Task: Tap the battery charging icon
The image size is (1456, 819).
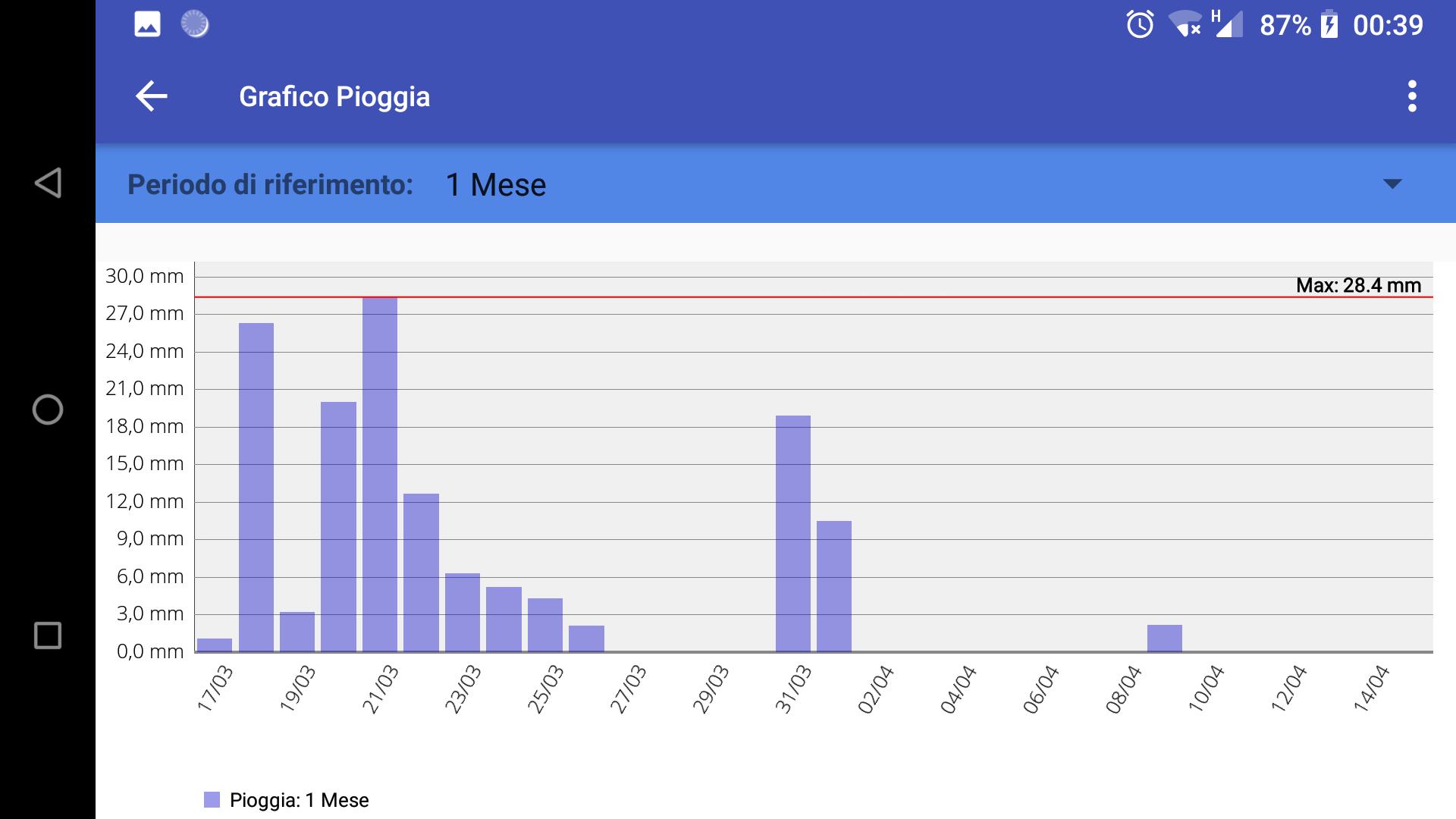Action: (x=1329, y=24)
